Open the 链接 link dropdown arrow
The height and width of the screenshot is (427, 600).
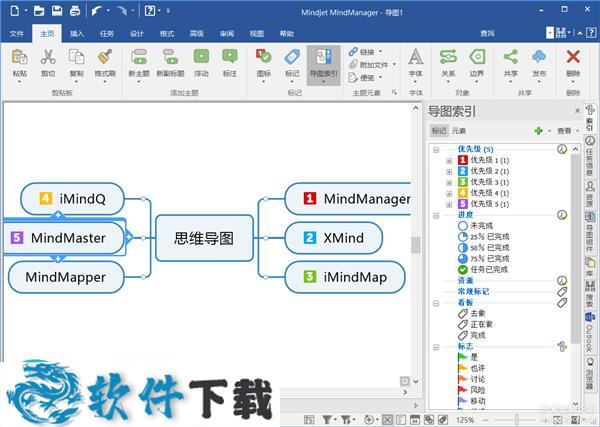(380, 51)
